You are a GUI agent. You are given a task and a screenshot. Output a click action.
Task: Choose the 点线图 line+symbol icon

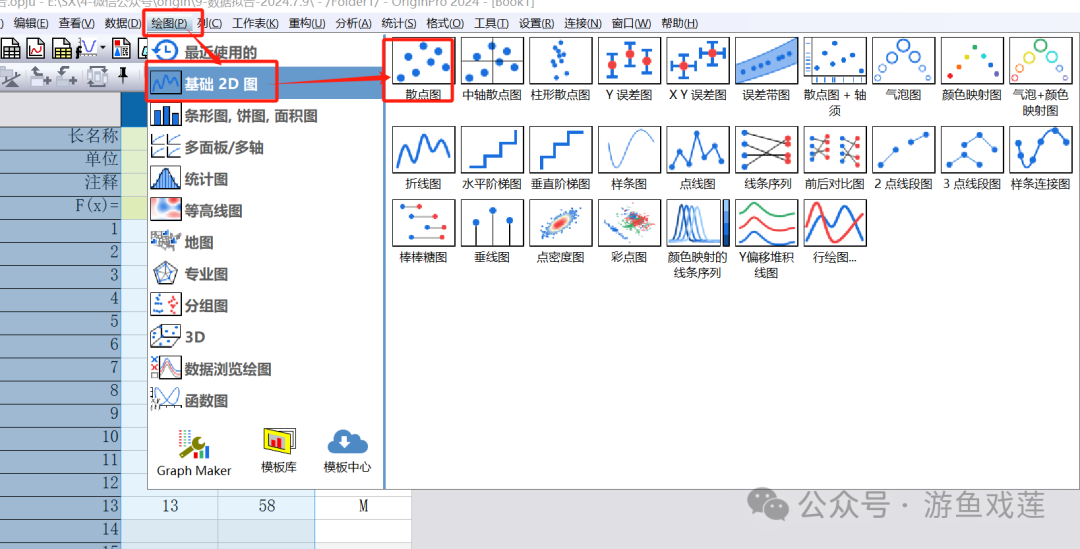[x=698, y=149]
